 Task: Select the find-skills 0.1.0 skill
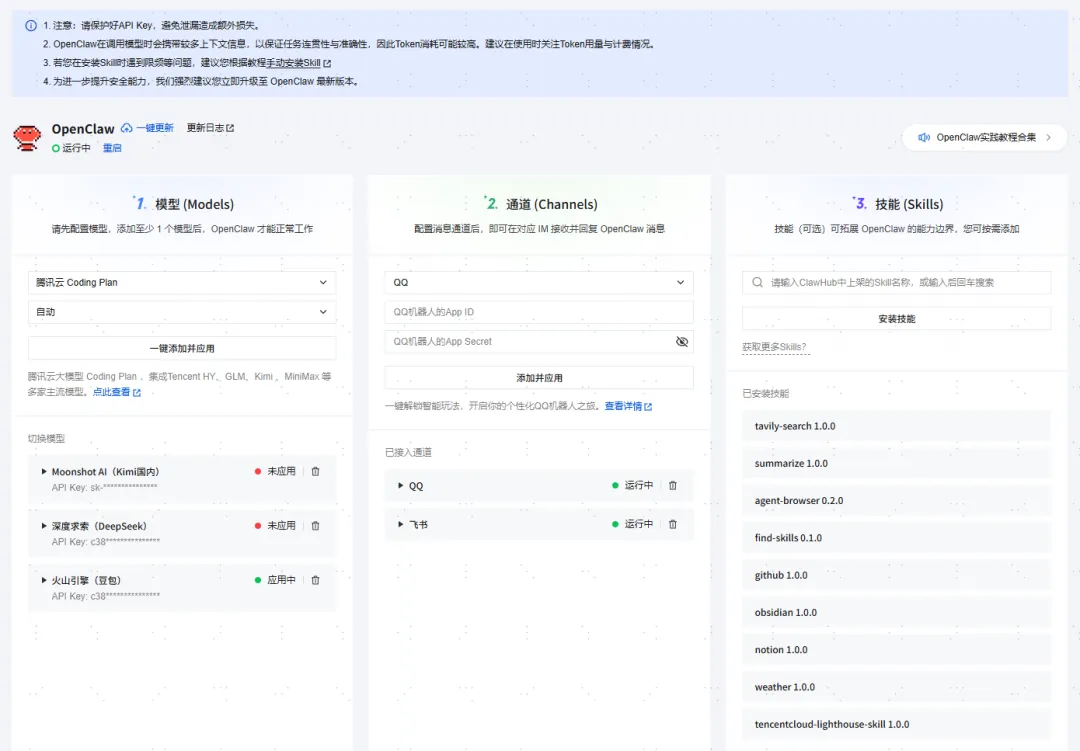pos(896,538)
